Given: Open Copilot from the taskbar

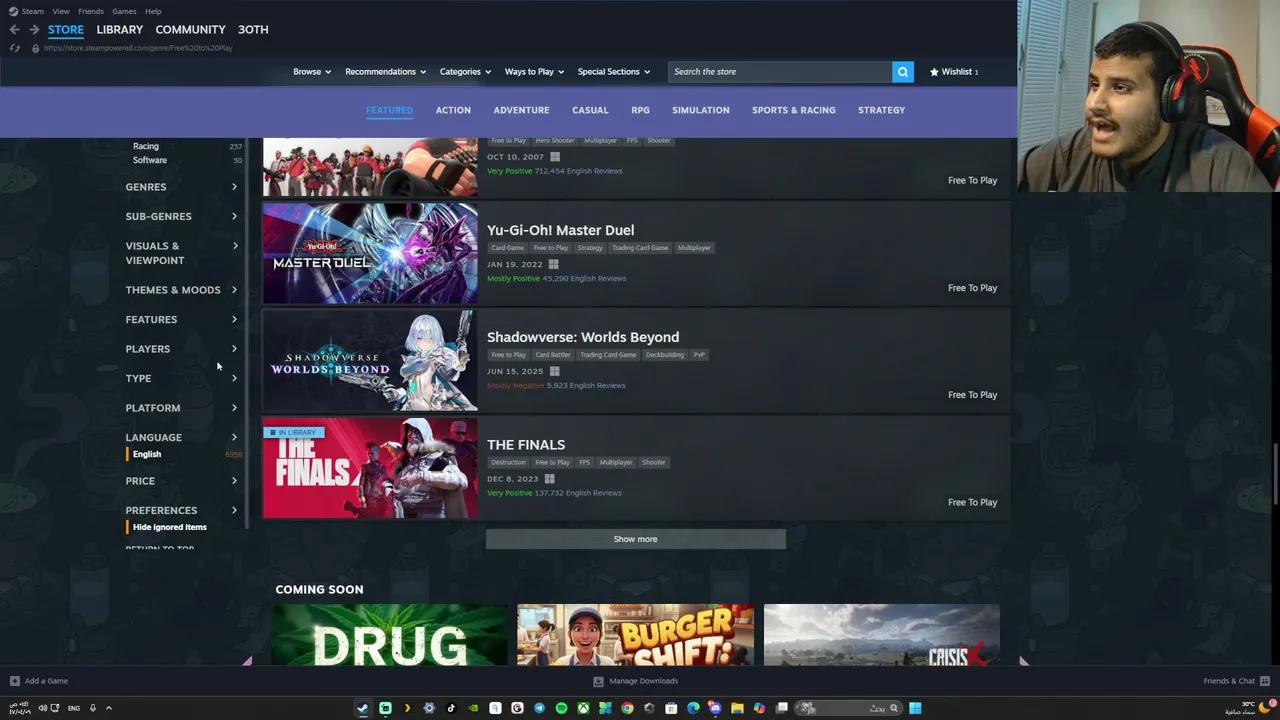Looking at the screenshot, I should coord(759,708).
